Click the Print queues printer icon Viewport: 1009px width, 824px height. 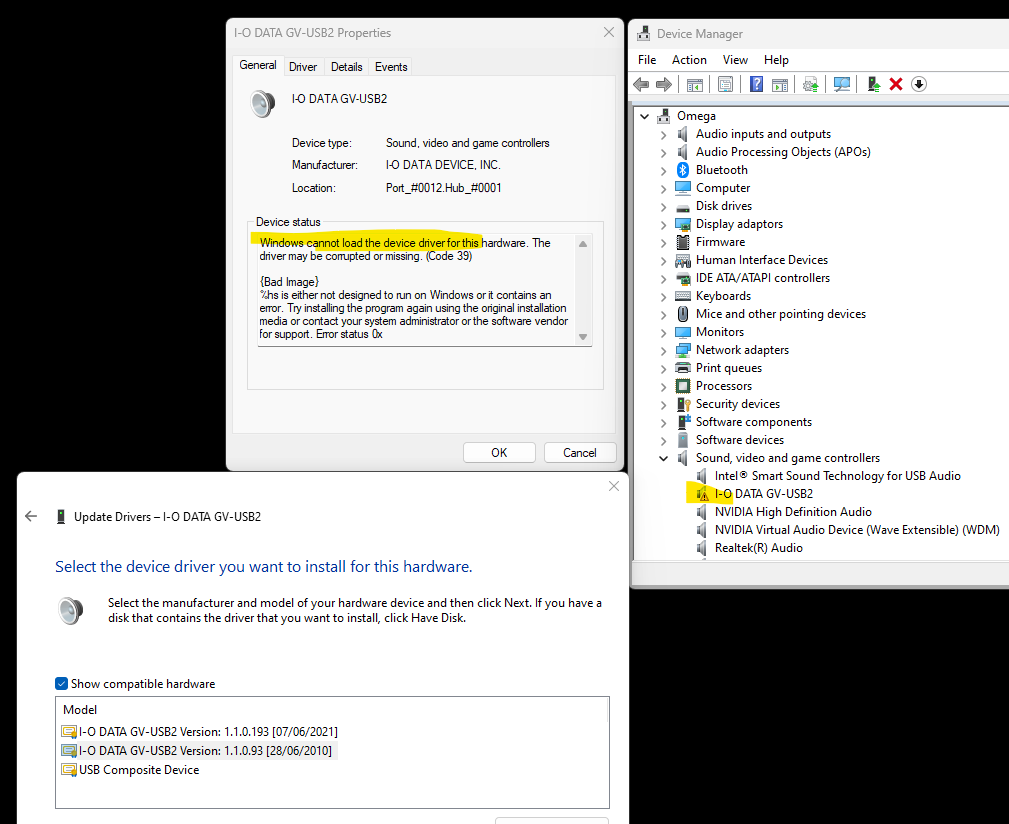pos(683,368)
